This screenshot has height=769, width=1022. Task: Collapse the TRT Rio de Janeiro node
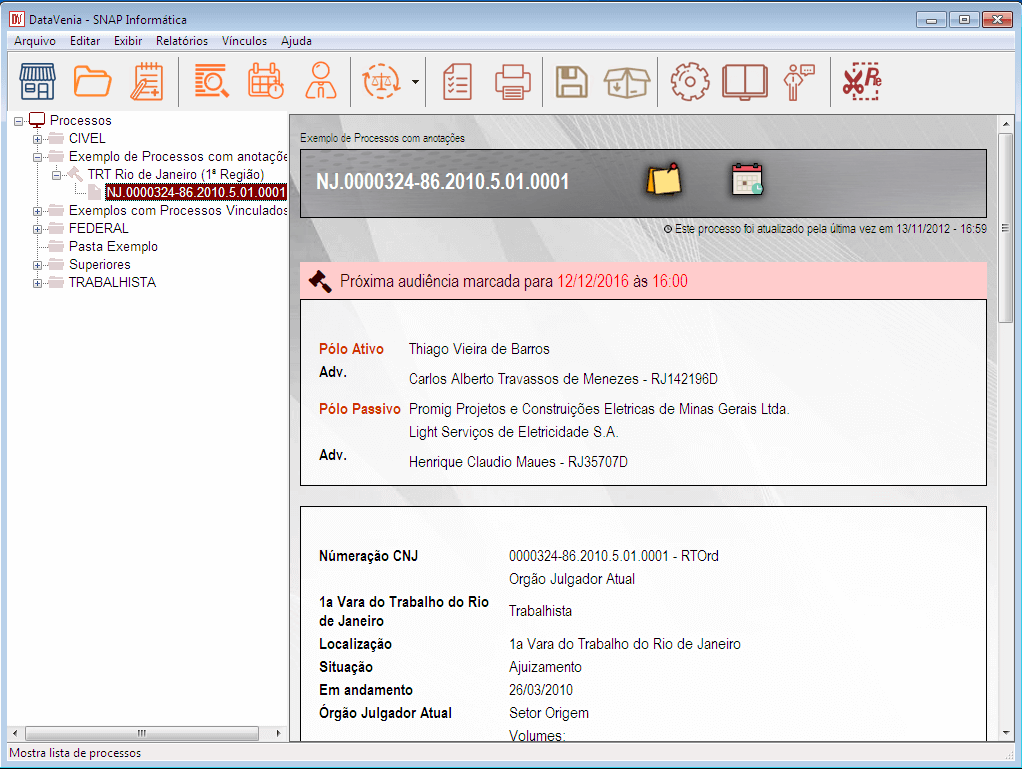coord(57,175)
